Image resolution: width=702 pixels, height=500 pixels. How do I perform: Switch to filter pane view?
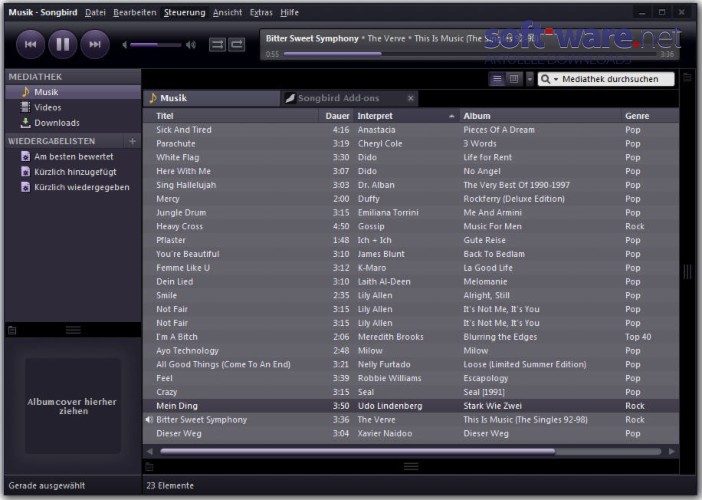click(x=514, y=79)
